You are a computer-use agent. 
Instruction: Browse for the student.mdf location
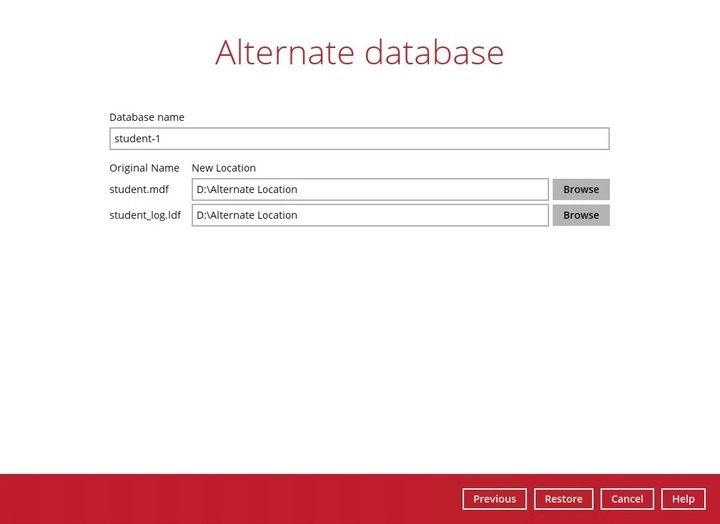click(x=581, y=189)
